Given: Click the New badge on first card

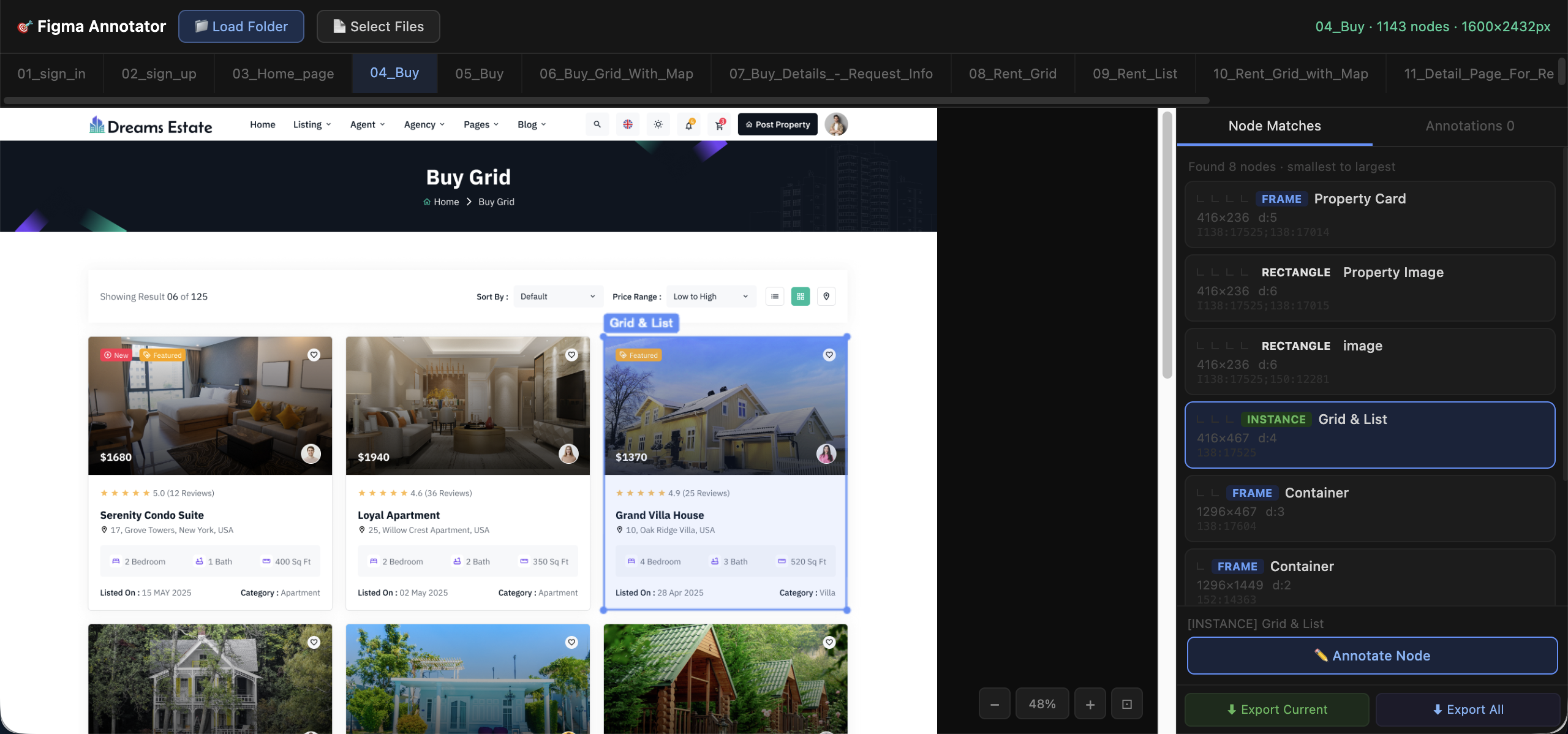Looking at the screenshot, I should [x=116, y=355].
